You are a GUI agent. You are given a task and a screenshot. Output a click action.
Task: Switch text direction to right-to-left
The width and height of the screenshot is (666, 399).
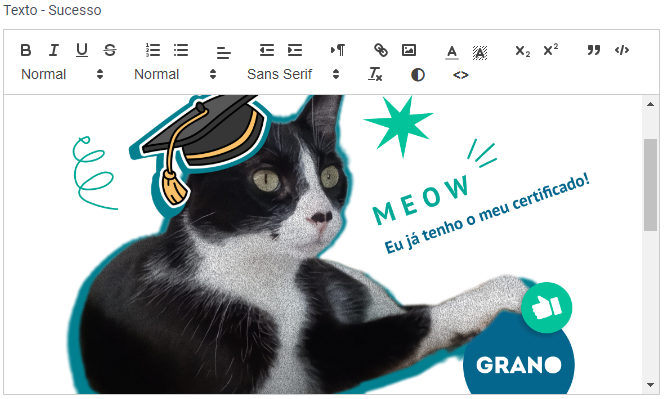point(338,50)
